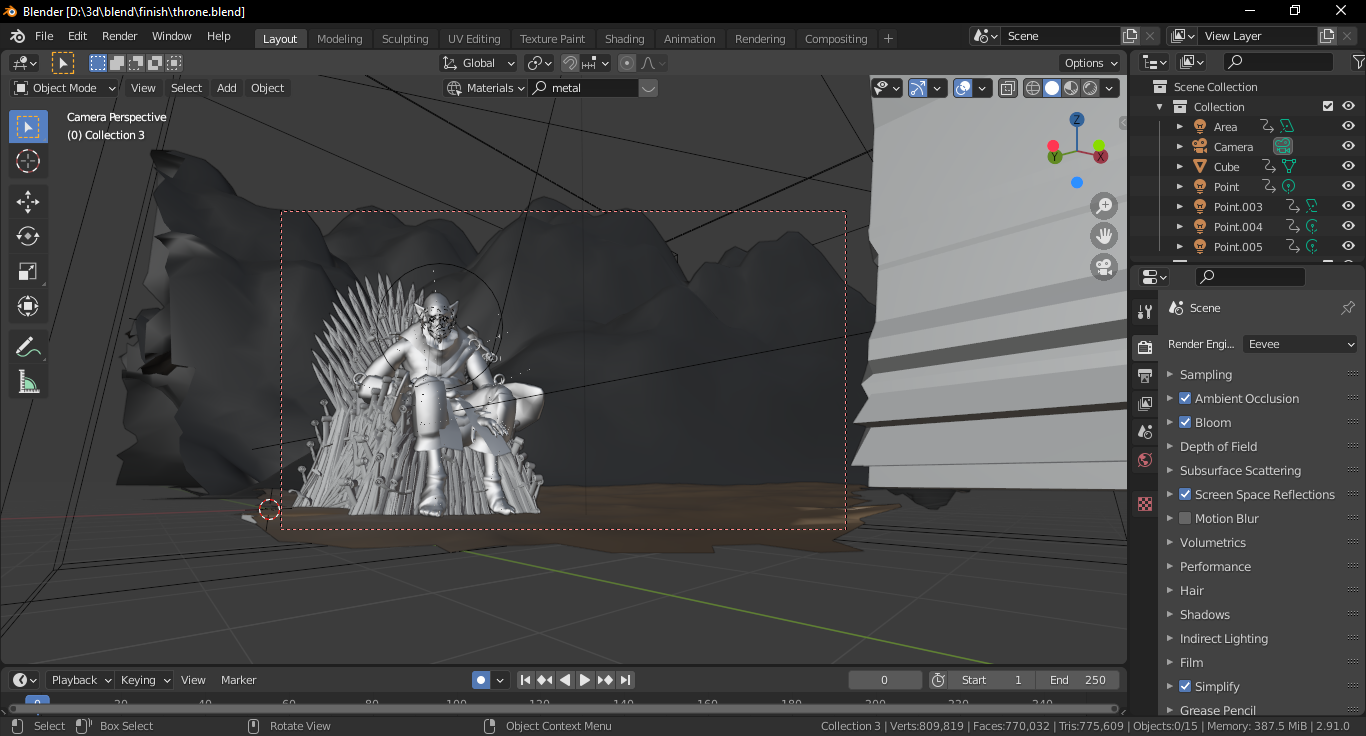Viewport: 1366px width, 736px height.
Task: Disable the Bloom effect
Action: pyautogui.click(x=1185, y=422)
